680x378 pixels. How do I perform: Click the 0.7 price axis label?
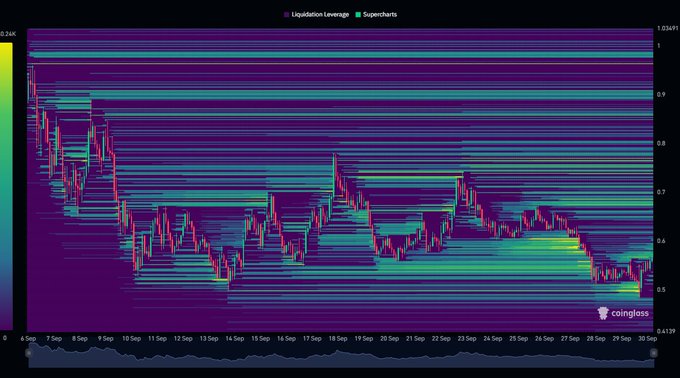pyautogui.click(x=661, y=192)
